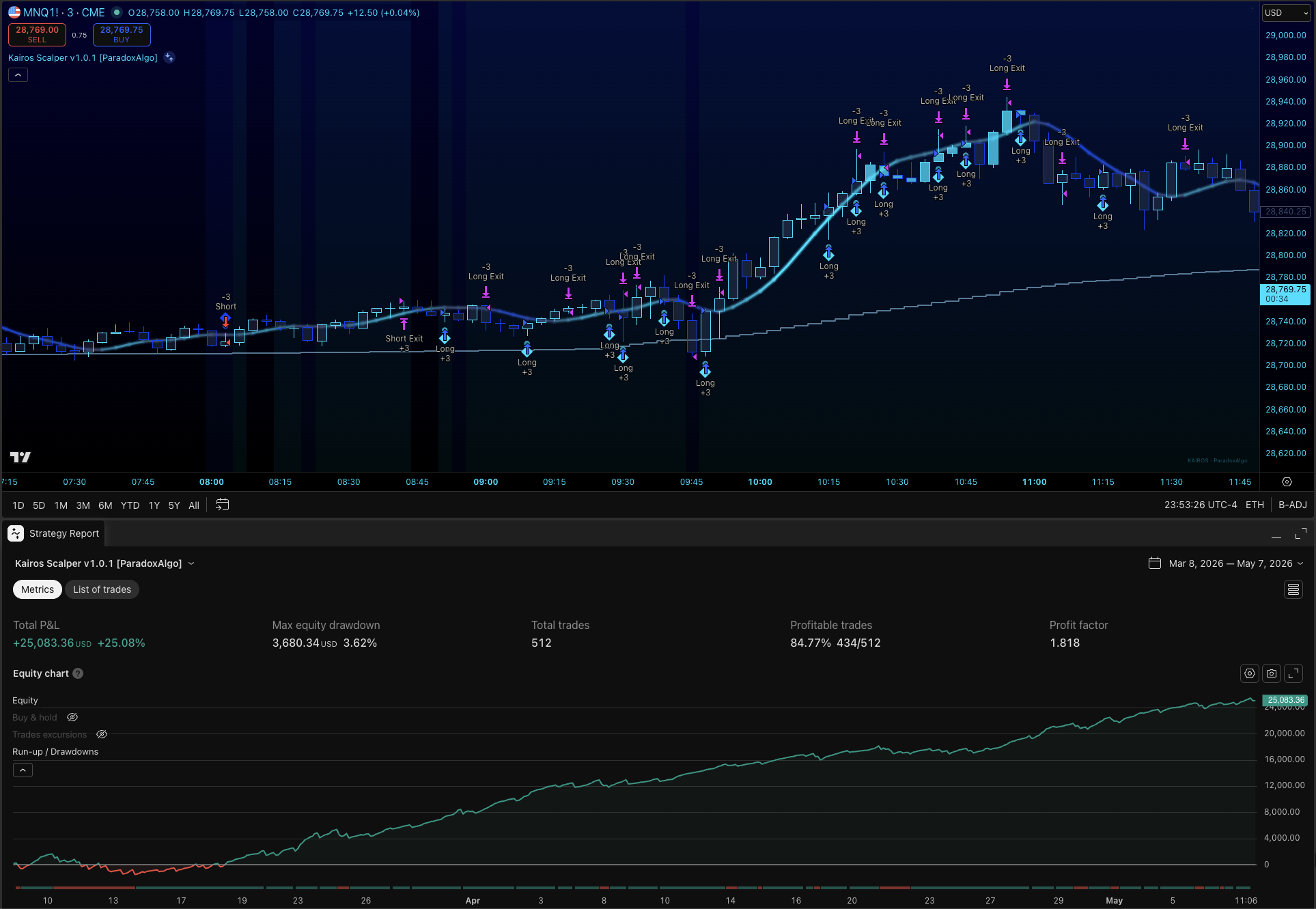Viewport: 1316px width, 909px height.
Task: Select the 5D time range
Action: point(39,505)
